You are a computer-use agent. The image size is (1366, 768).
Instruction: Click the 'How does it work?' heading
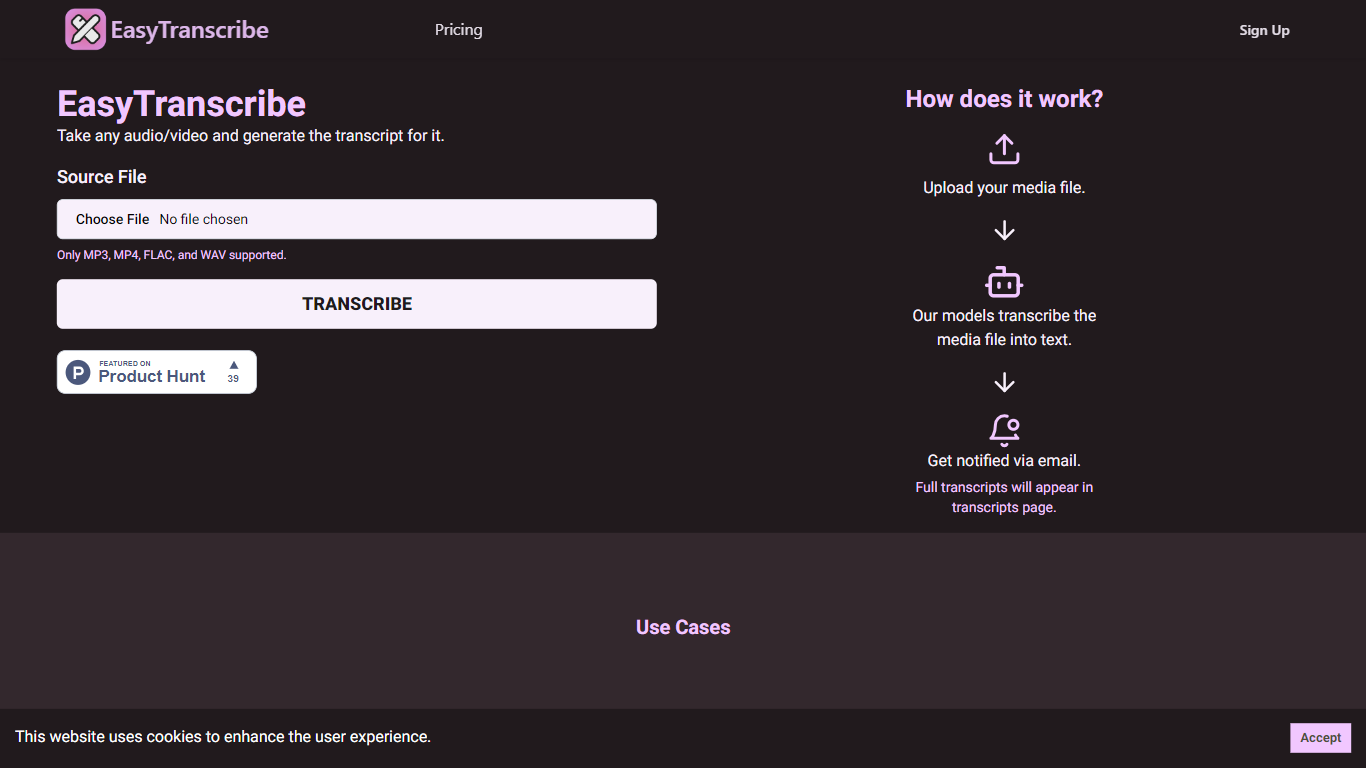pyautogui.click(x=1004, y=99)
